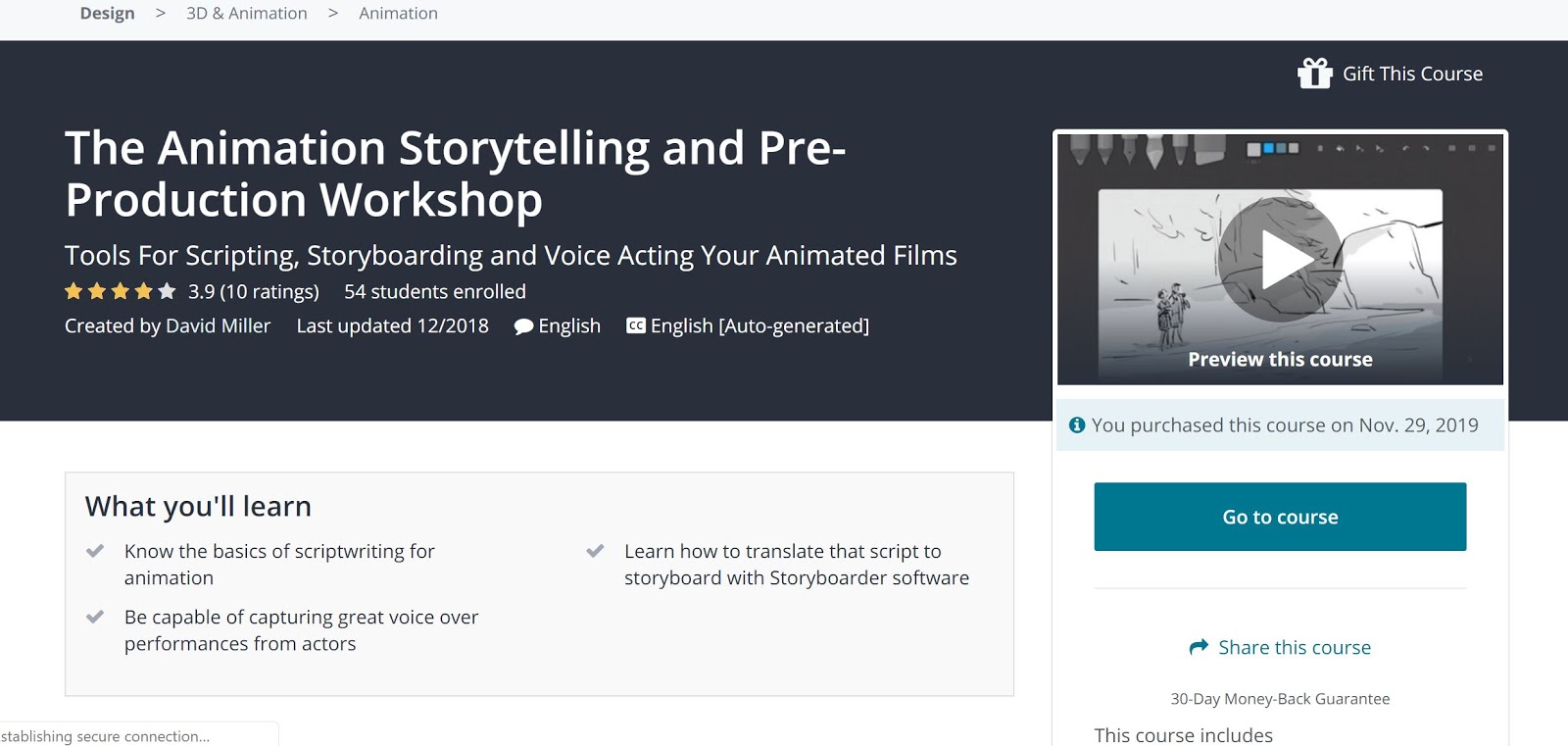Click the share arrow icon

[1199, 647]
